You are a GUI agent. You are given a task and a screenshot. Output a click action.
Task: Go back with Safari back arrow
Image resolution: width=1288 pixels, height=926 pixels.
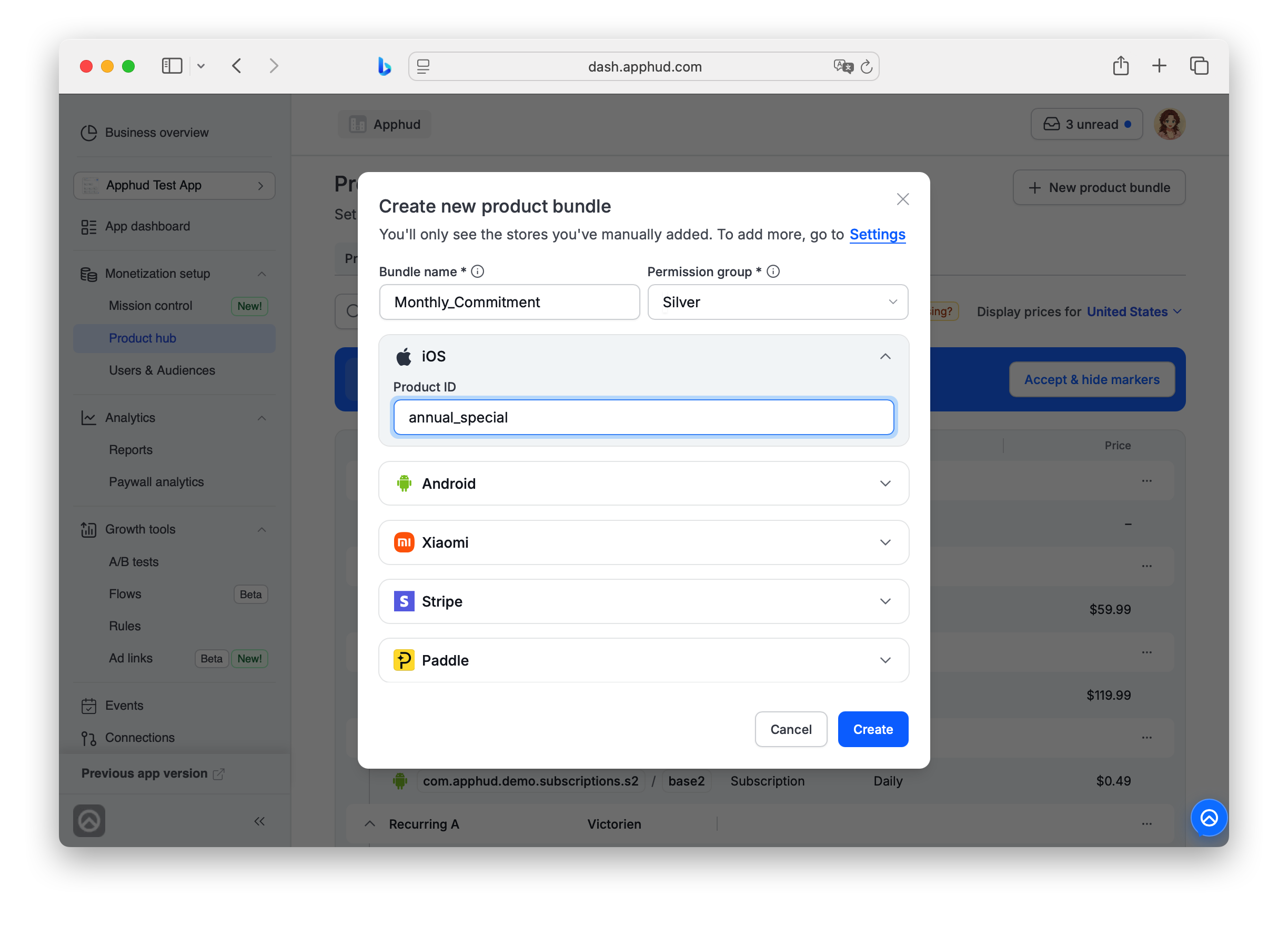(x=237, y=66)
